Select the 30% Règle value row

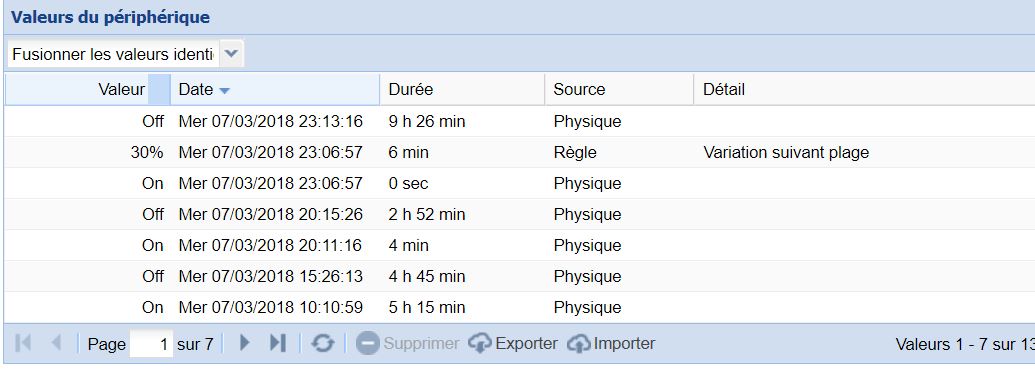tap(519, 152)
